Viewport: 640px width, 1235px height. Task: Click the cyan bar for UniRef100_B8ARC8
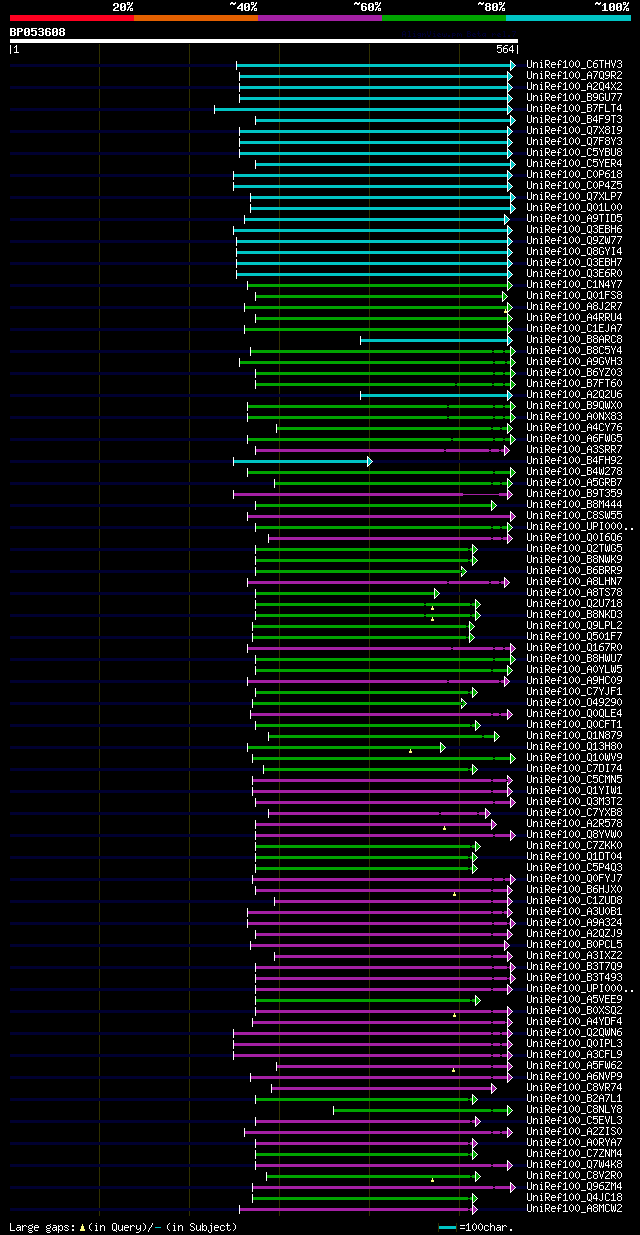click(436, 340)
